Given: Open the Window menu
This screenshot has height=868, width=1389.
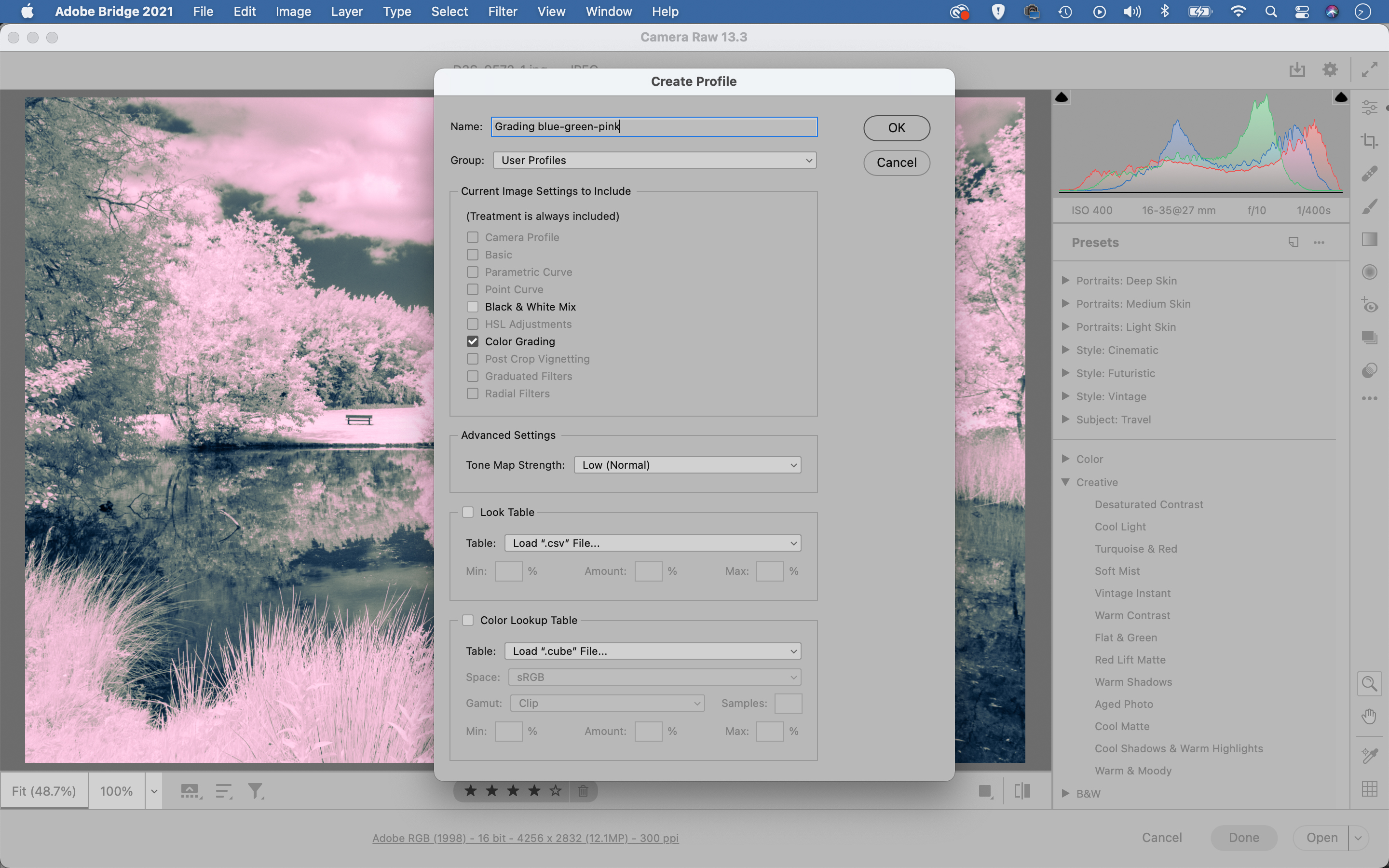Looking at the screenshot, I should 608,12.
